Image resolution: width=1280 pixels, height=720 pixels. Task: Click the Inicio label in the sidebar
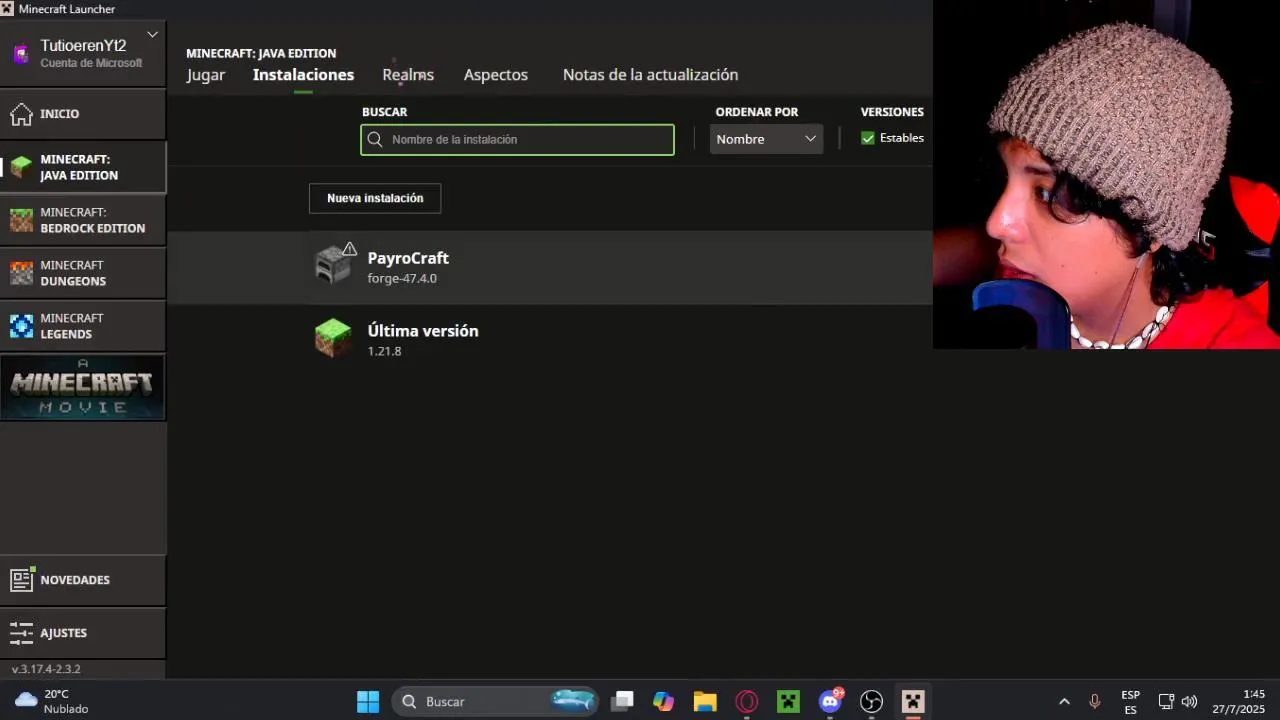(x=60, y=114)
